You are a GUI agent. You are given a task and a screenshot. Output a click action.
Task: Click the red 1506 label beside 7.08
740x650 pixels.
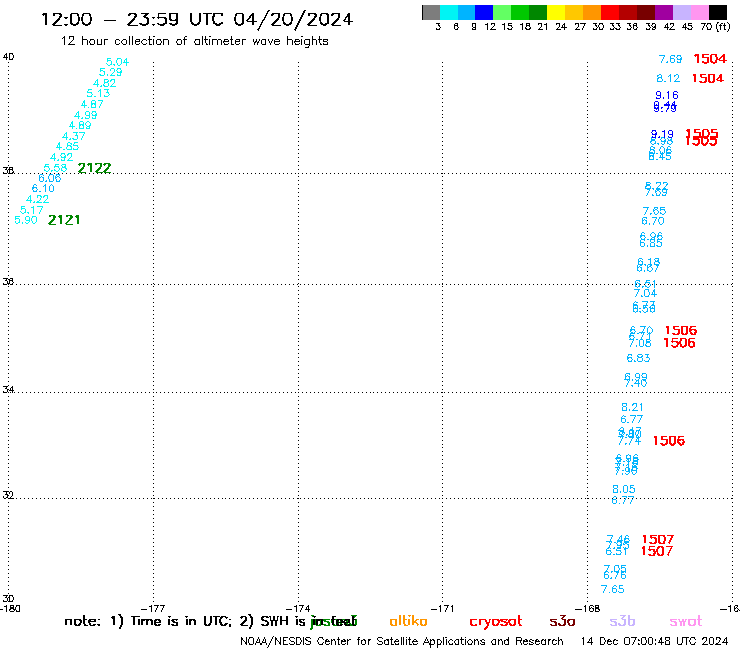click(x=679, y=343)
